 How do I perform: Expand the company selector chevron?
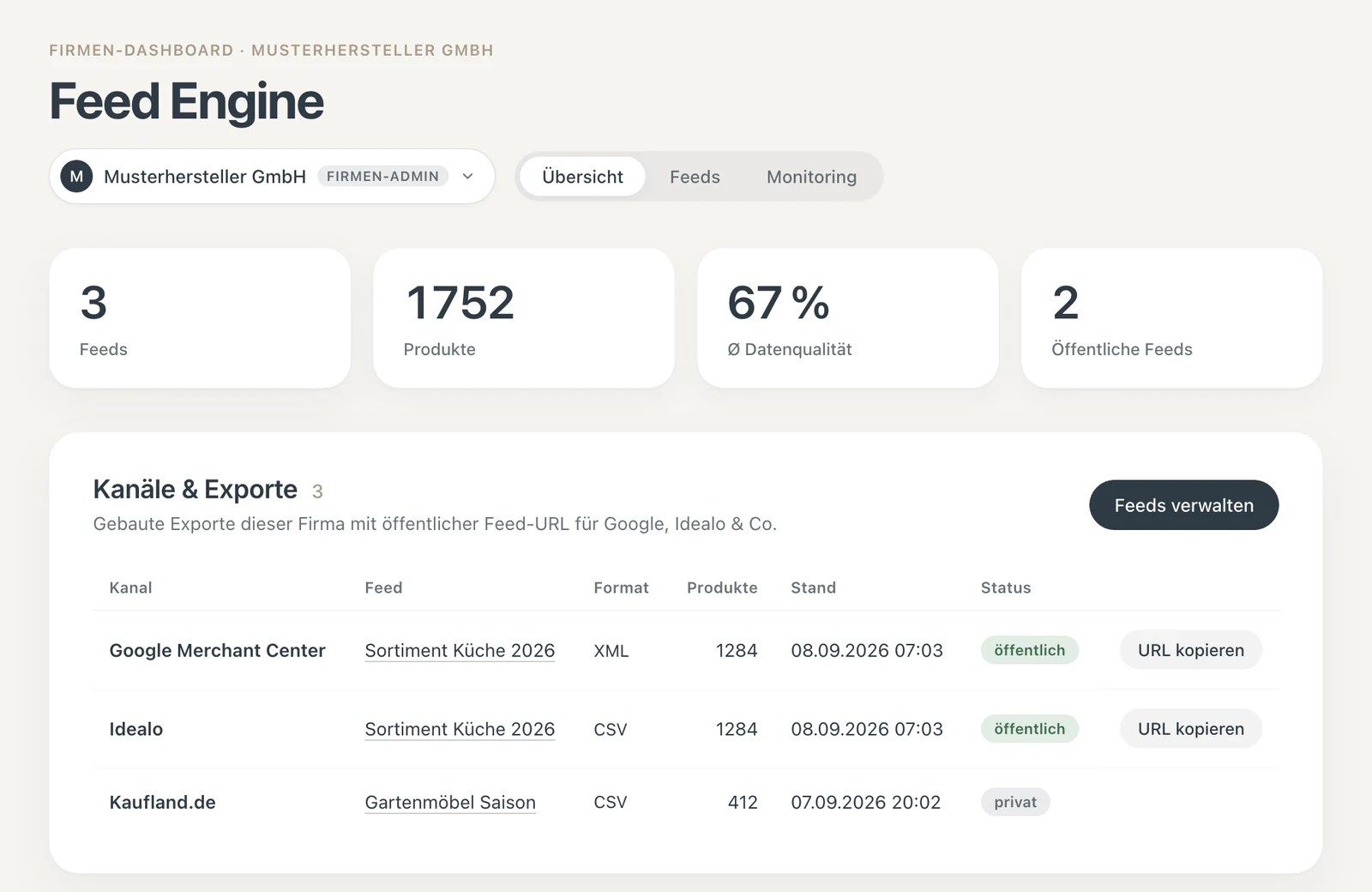(x=467, y=177)
